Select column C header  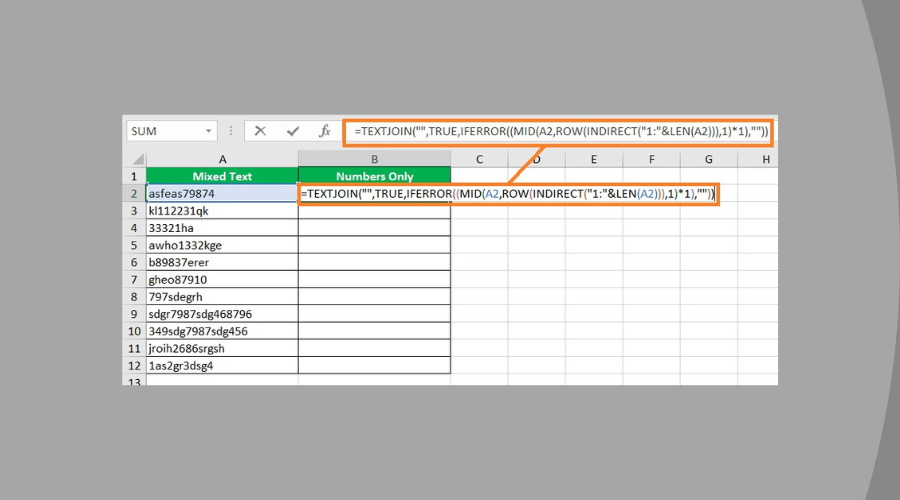[479, 159]
